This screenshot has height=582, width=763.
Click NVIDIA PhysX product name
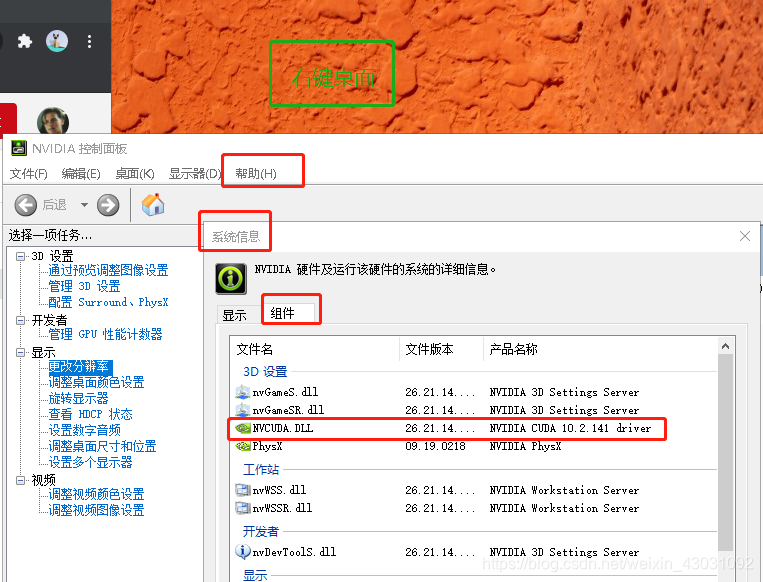click(x=525, y=446)
